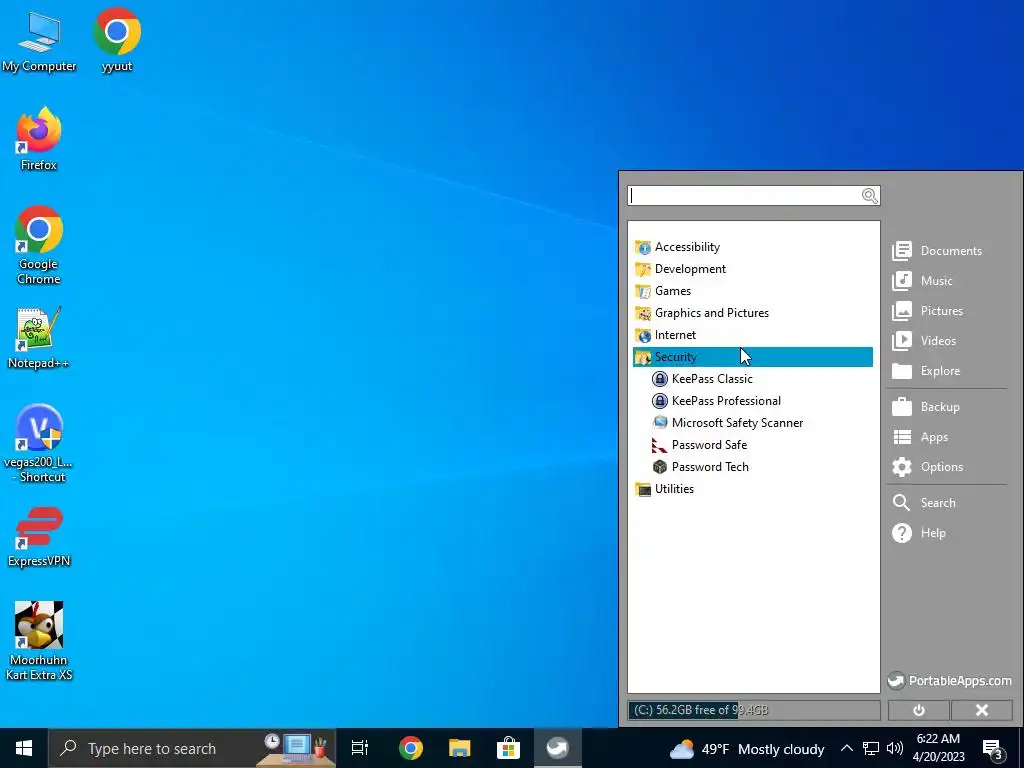Select Moorhuhn Kart Extra XS desktop icon
This screenshot has width=1024, height=768.
39,641
